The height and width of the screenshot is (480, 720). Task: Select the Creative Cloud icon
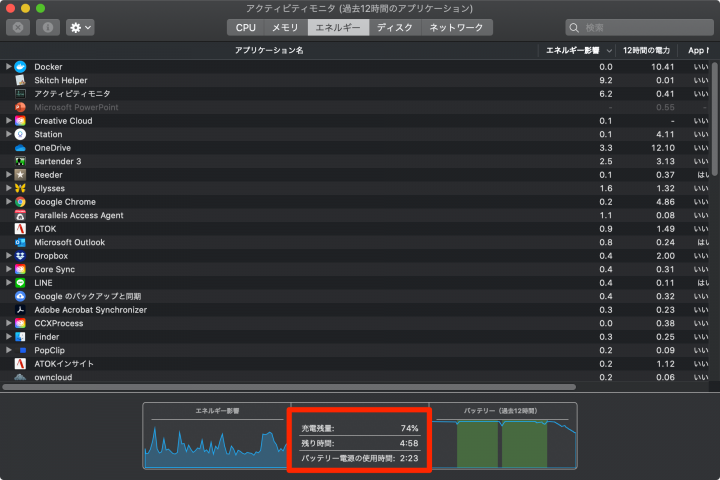coord(20,121)
